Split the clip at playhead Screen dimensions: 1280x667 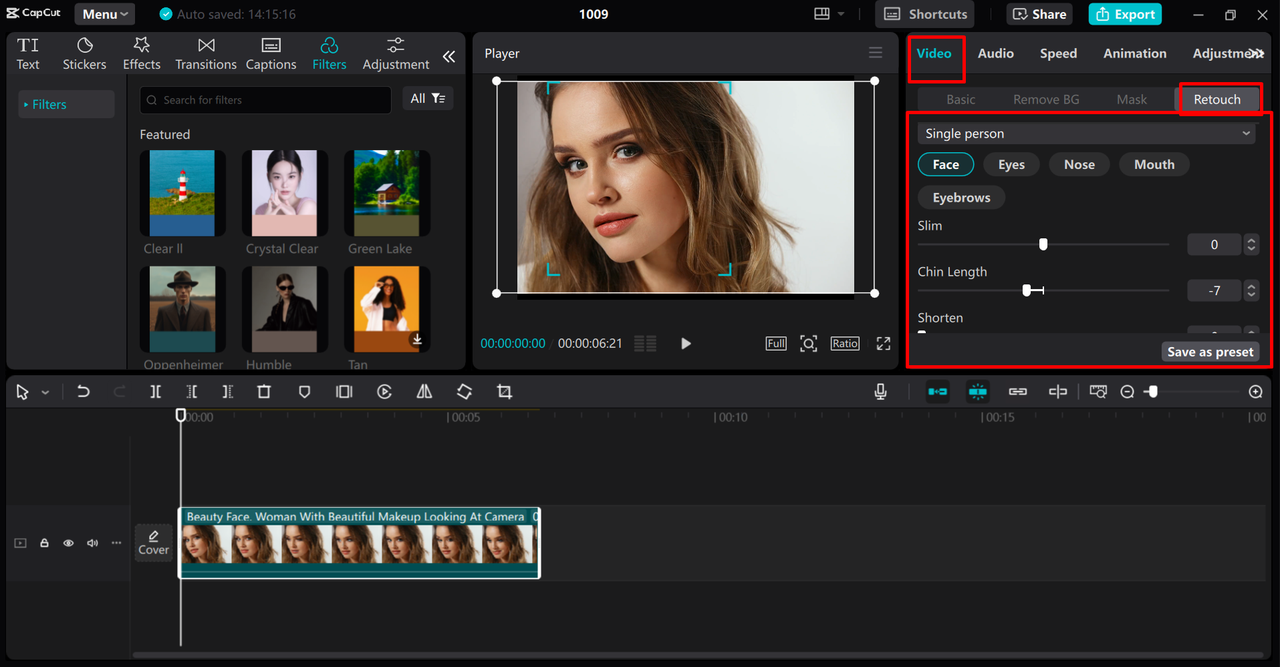click(x=155, y=392)
